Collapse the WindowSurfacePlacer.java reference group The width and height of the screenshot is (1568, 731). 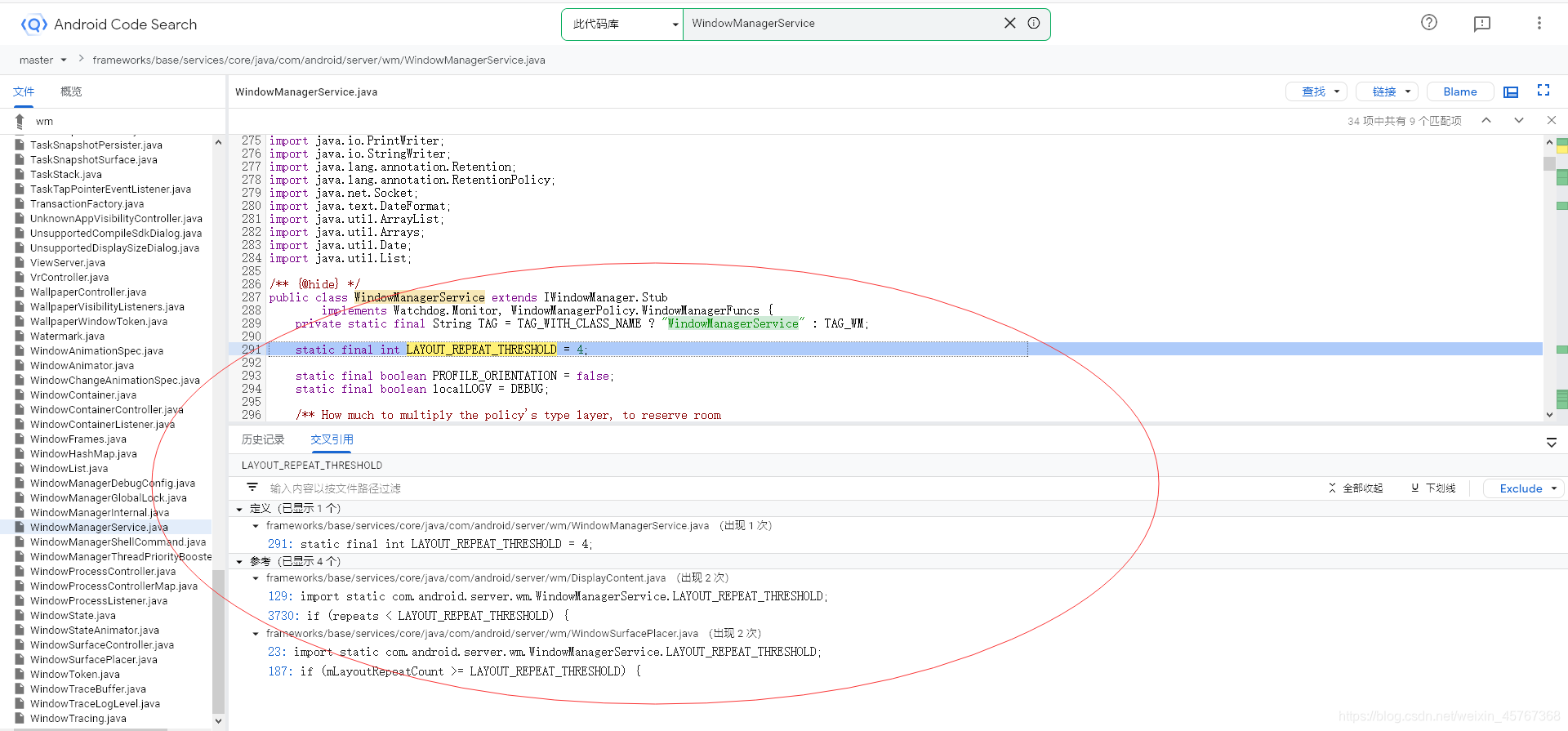[x=256, y=634]
